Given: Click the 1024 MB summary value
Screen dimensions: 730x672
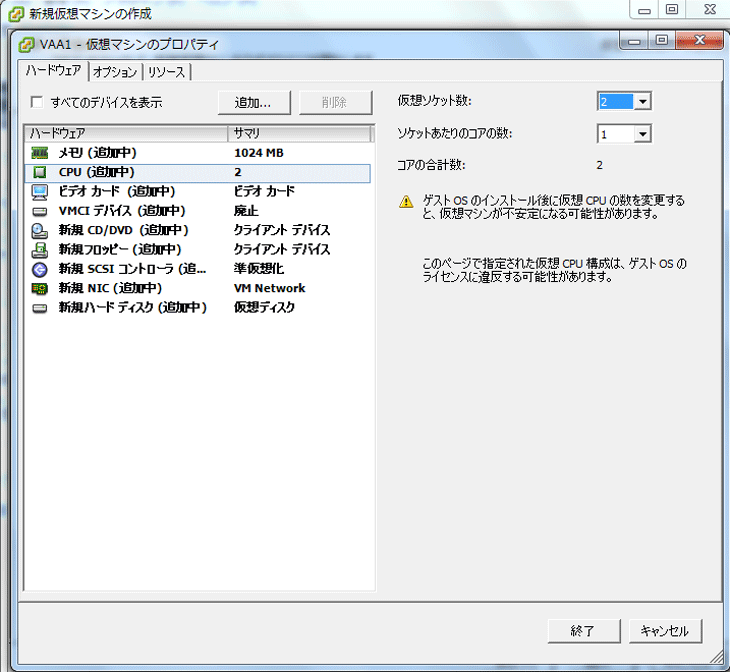Looking at the screenshot, I should (x=259, y=153).
